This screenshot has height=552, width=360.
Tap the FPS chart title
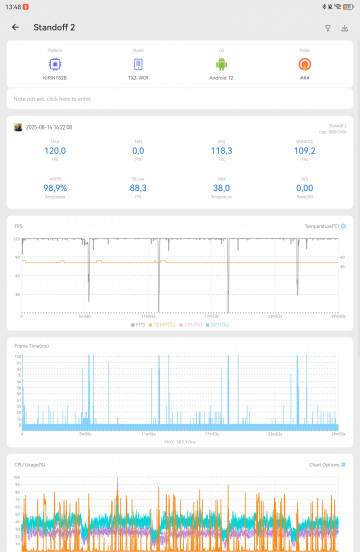click(x=18, y=226)
